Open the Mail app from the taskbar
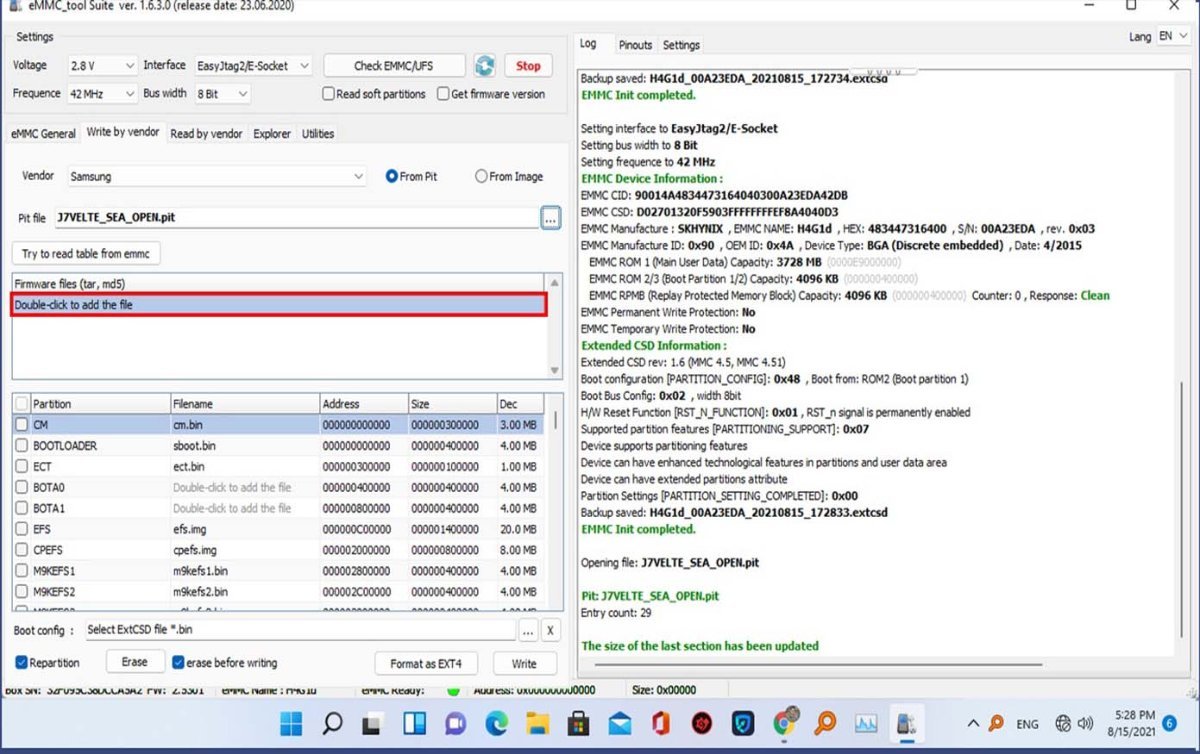Viewport: 1200px width, 754px height. coord(619,723)
